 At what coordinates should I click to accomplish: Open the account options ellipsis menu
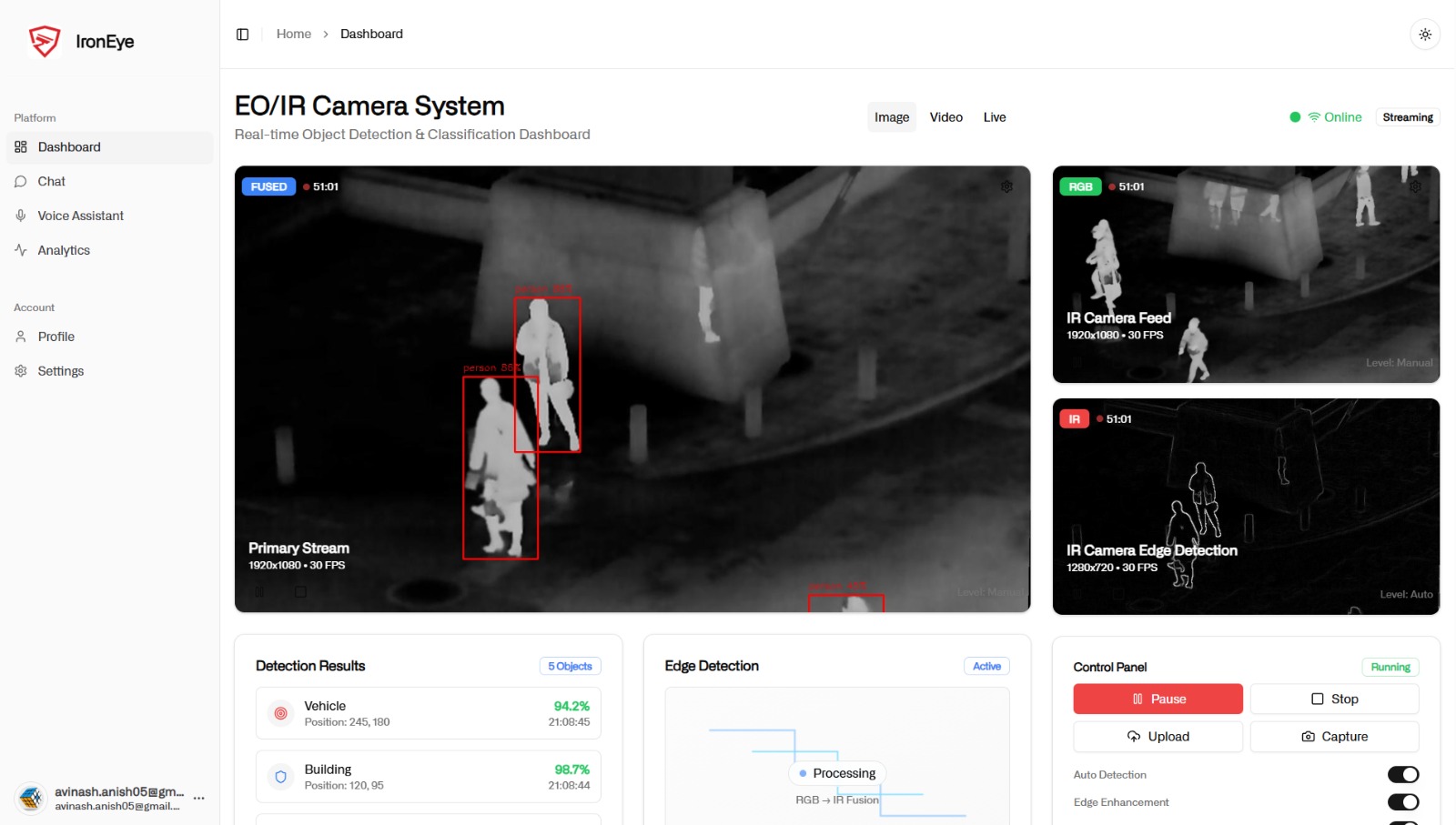[199, 798]
